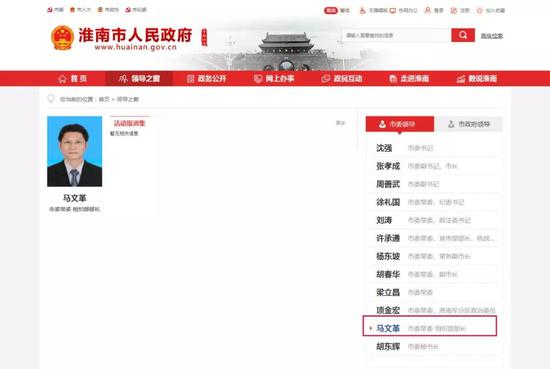Click the chart icon beside 数说淮南
Screen dimensions: 550x369
tap(461, 79)
